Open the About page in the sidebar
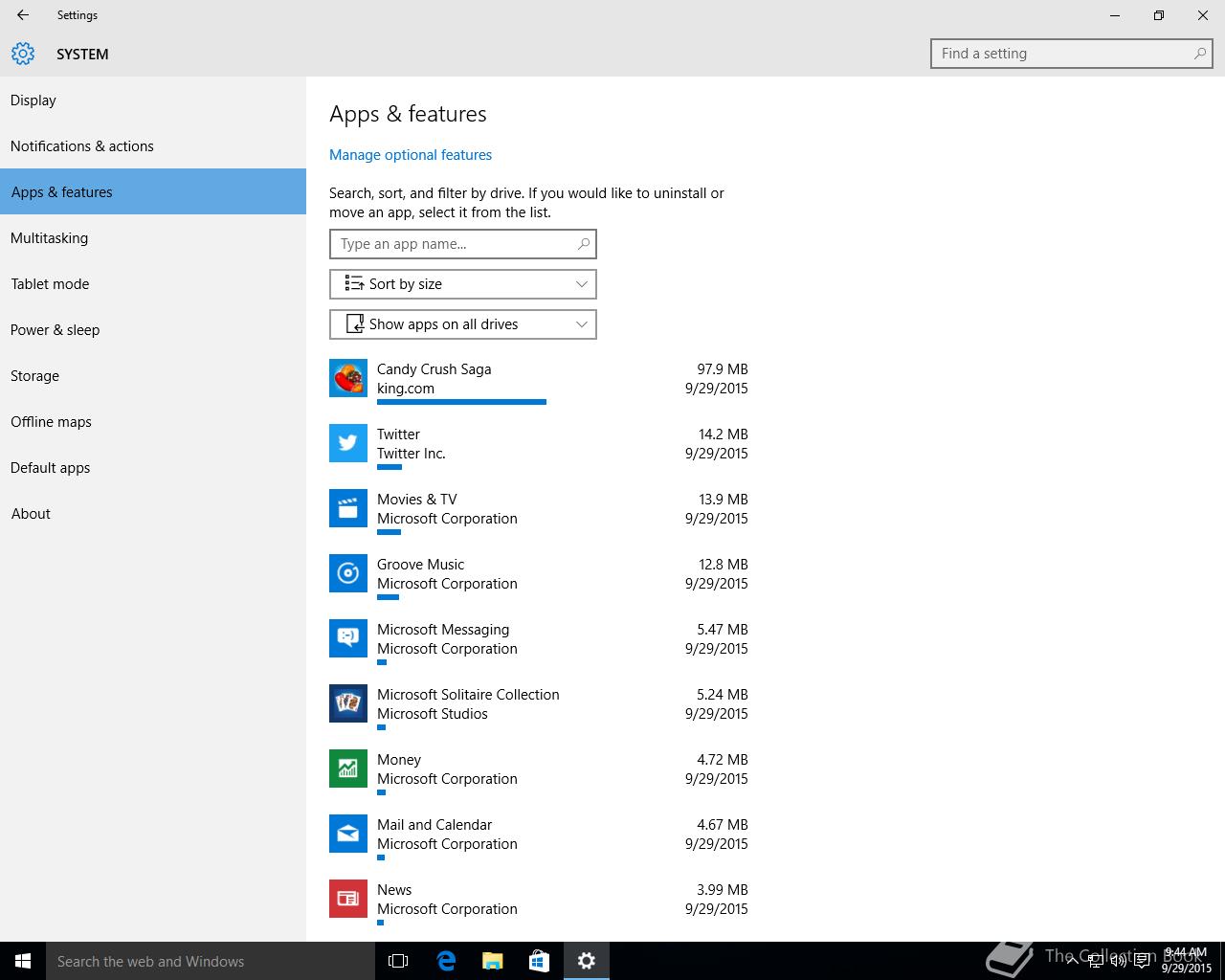 pyautogui.click(x=153, y=513)
